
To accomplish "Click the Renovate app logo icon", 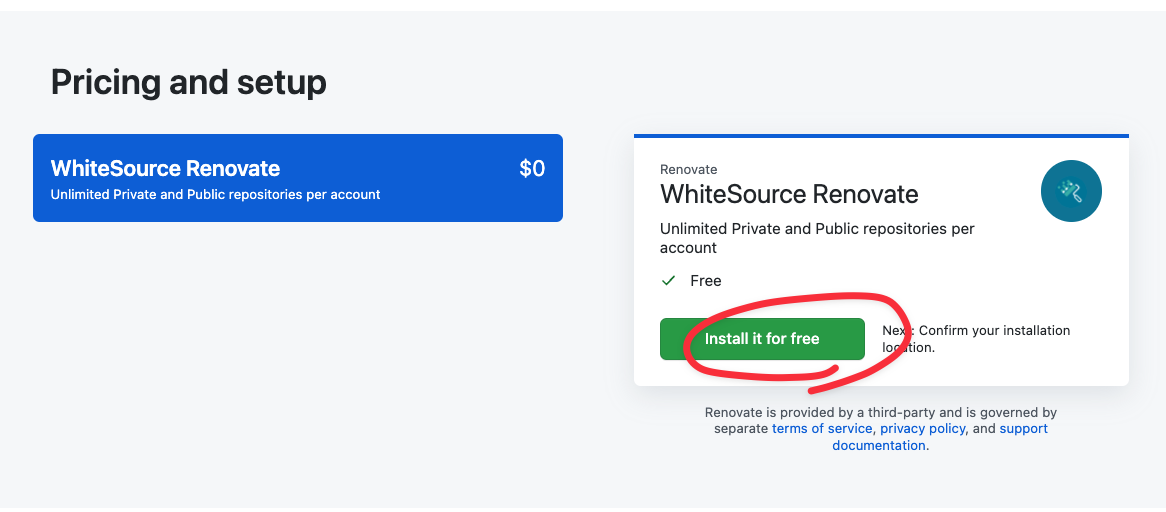I will 1071,191.
